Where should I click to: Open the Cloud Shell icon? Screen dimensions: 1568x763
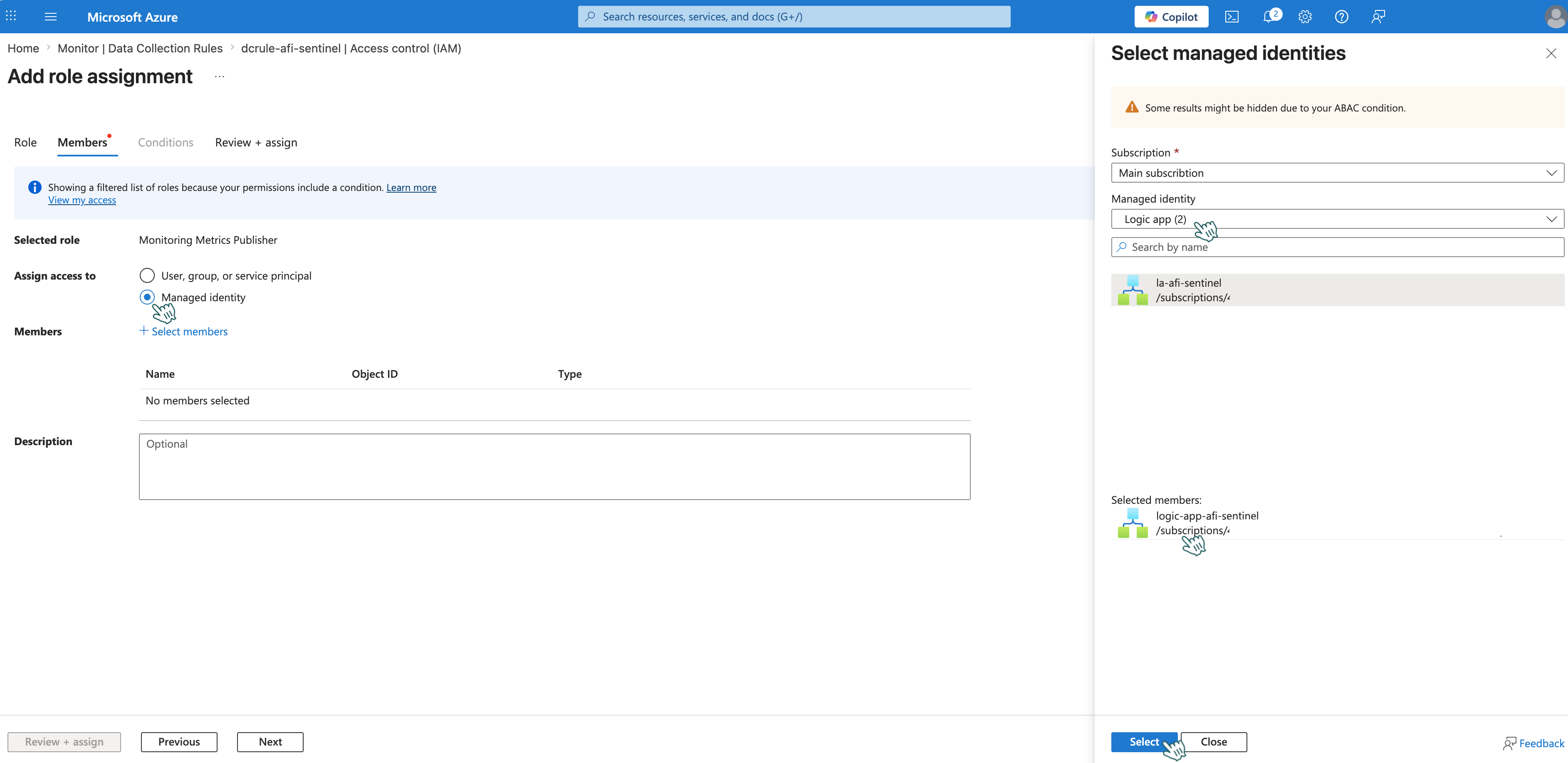1232,17
